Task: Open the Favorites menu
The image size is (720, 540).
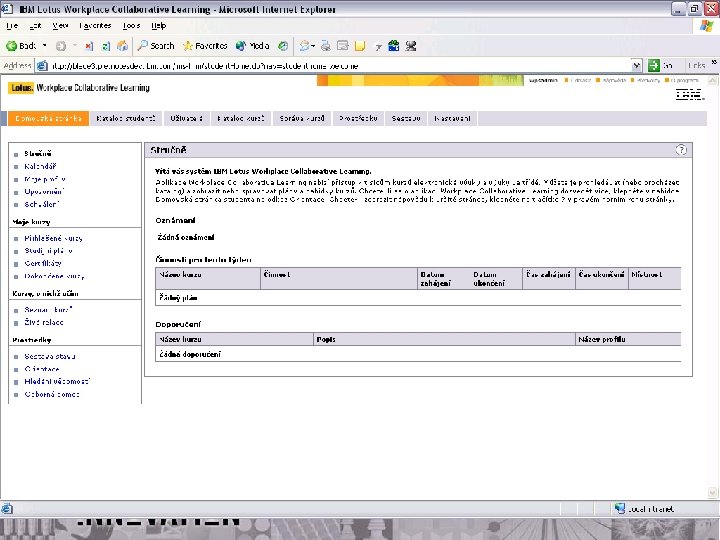Action: pyautogui.click(x=95, y=26)
